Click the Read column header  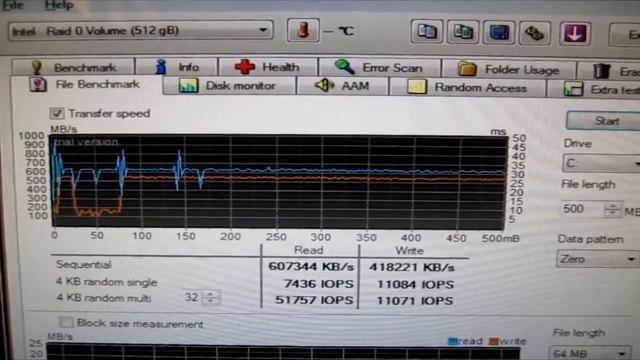point(309,250)
